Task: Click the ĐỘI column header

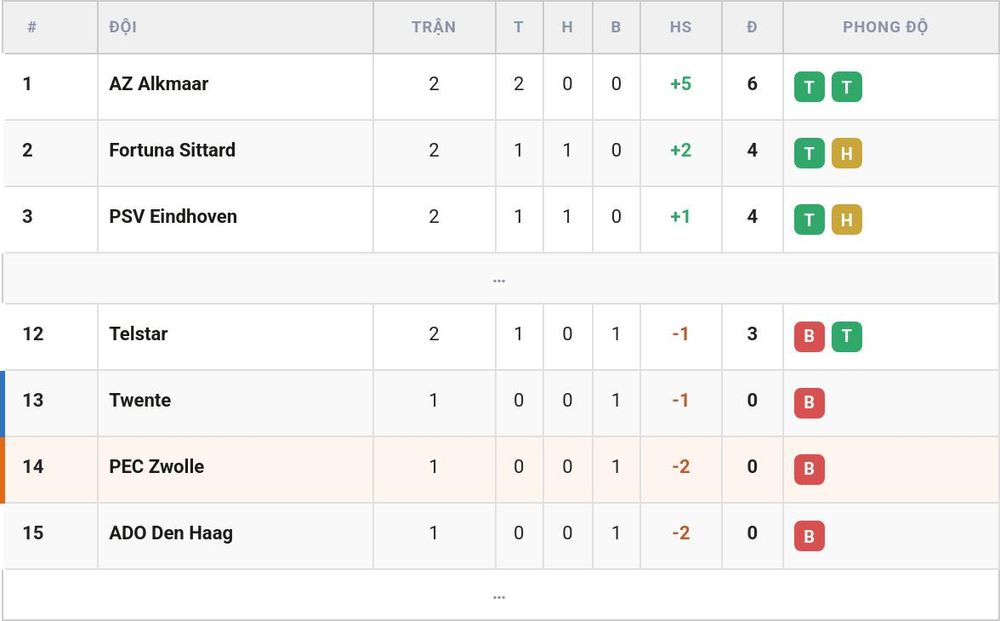Action: tap(122, 27)
